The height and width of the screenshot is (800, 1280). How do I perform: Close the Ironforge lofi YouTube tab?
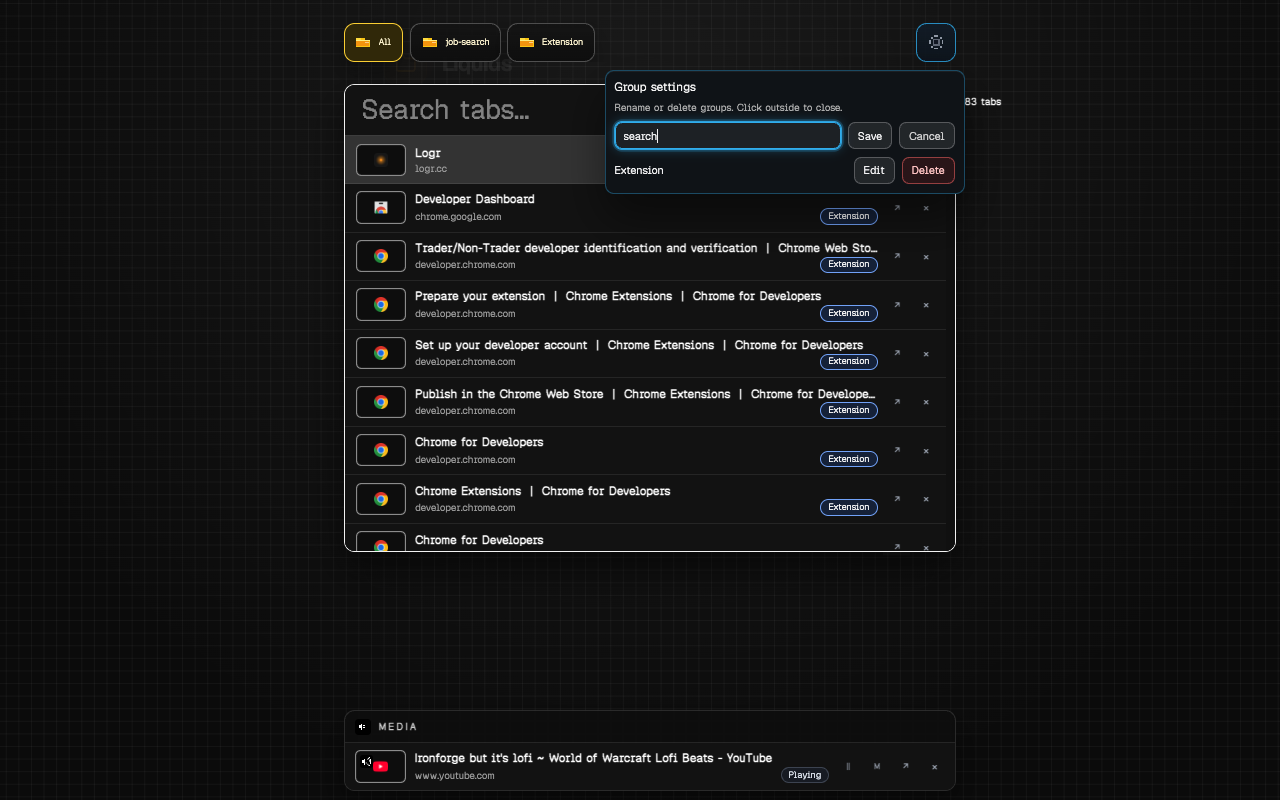coord(935,767)
